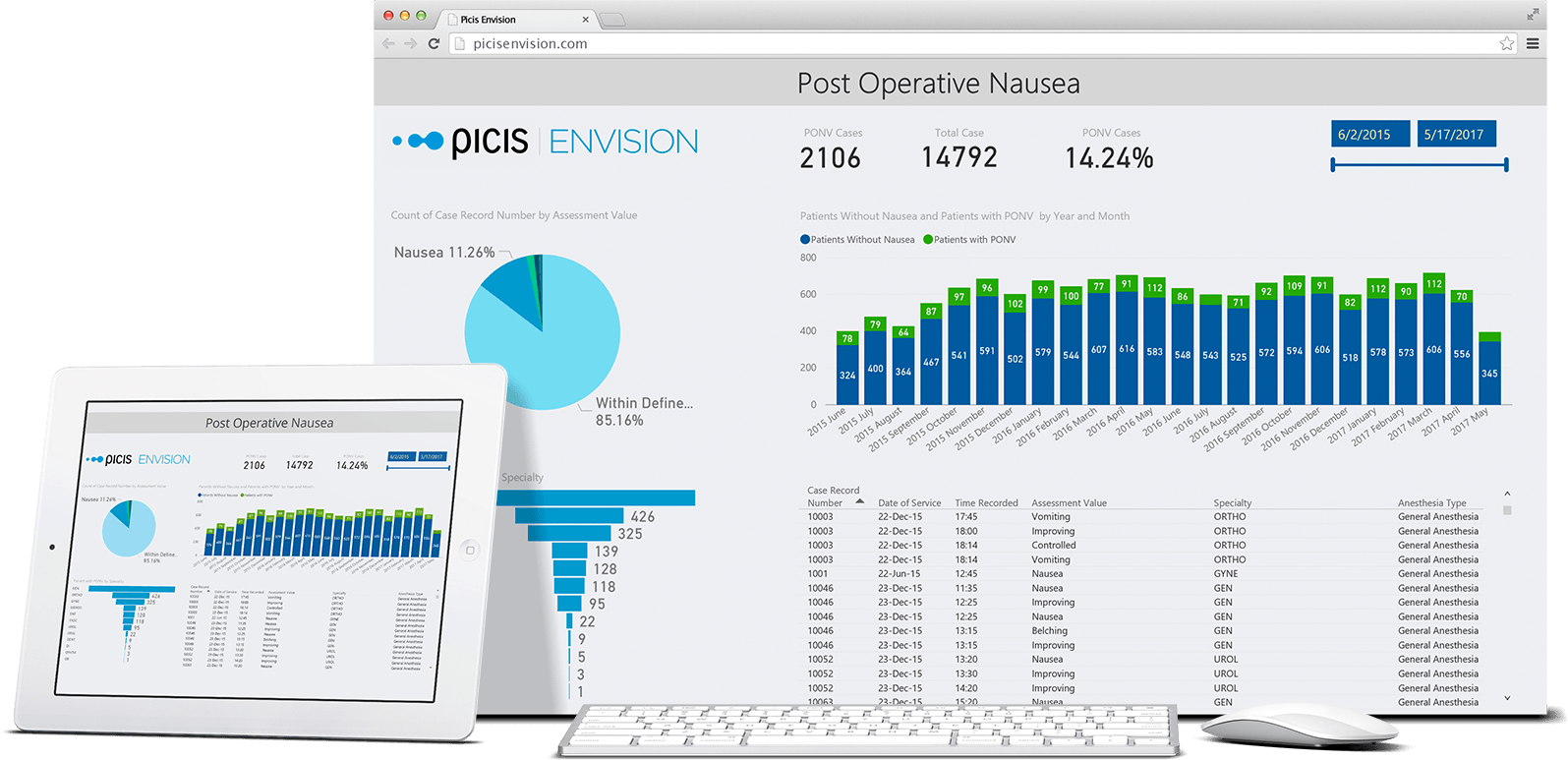The width and height of the screenshot is (1568, 760).
Task: Bookmark the page with the star icon
Action: [x=1506, y=43]
